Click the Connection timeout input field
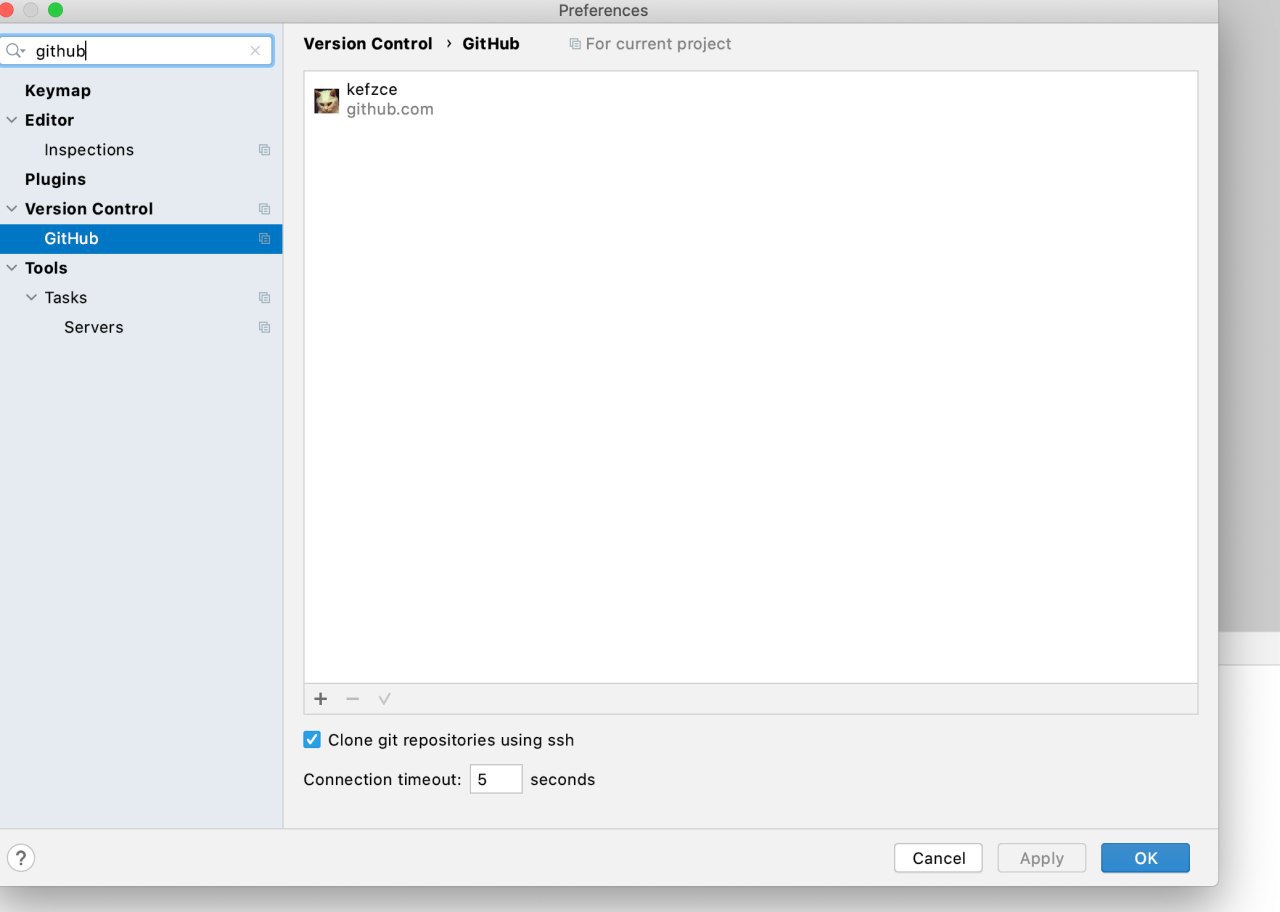The image size is (1280, 912). coord(496,779)
